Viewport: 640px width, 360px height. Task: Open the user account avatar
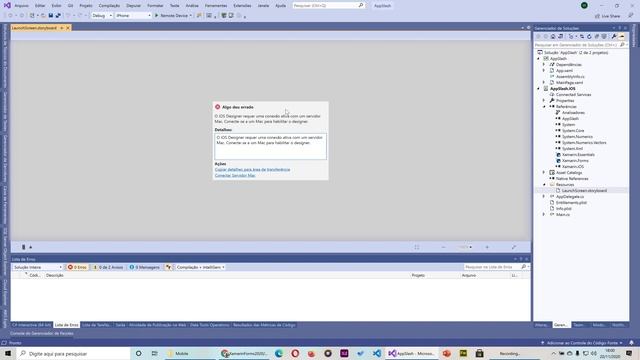[x=584, y=6]
